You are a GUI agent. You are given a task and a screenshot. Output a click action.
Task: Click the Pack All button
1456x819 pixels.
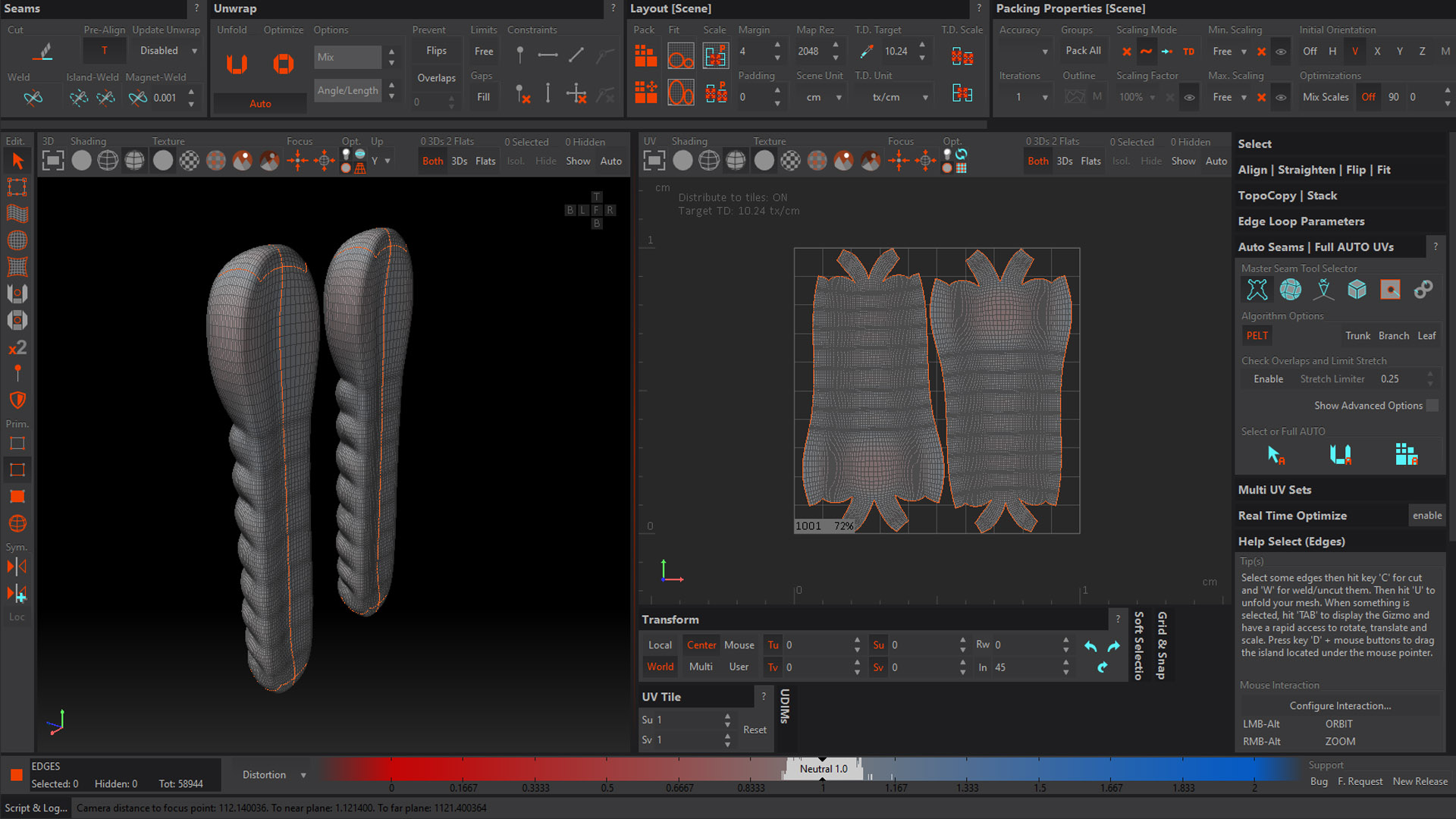click(1082, 51)
